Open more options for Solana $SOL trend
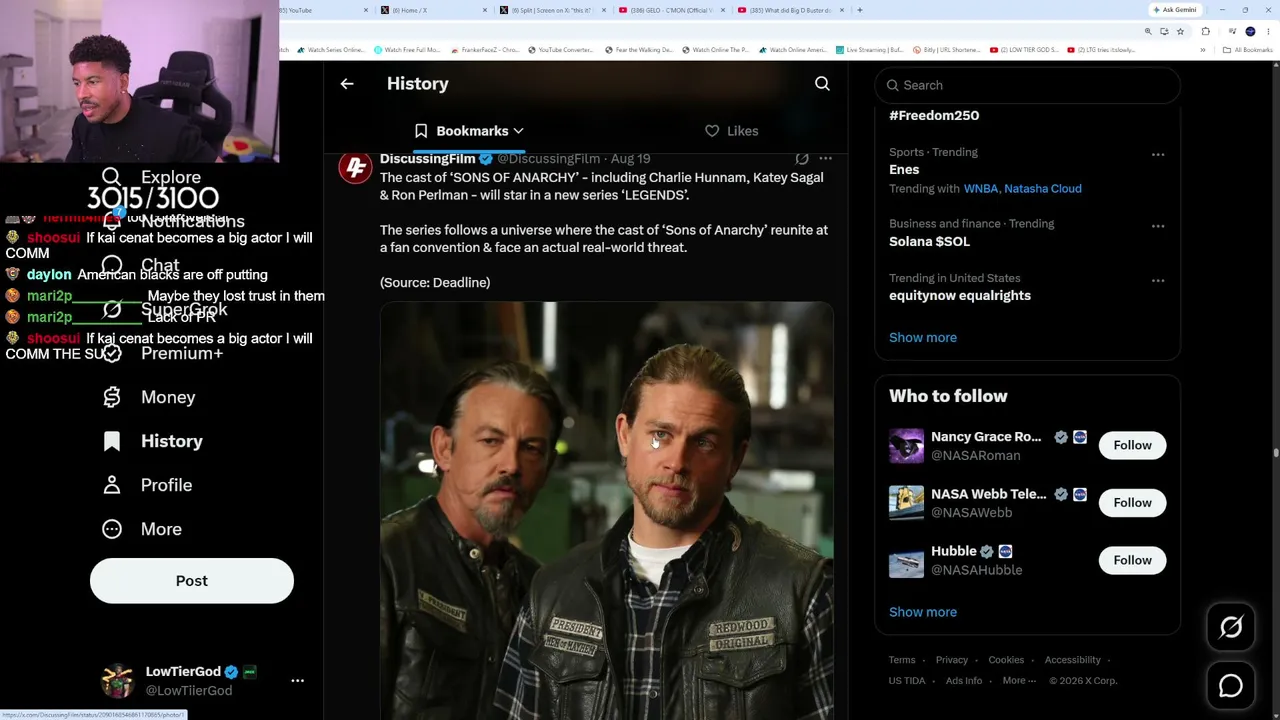The width and height of the screenshot is (1280, 720). (x=1158, y=226)
